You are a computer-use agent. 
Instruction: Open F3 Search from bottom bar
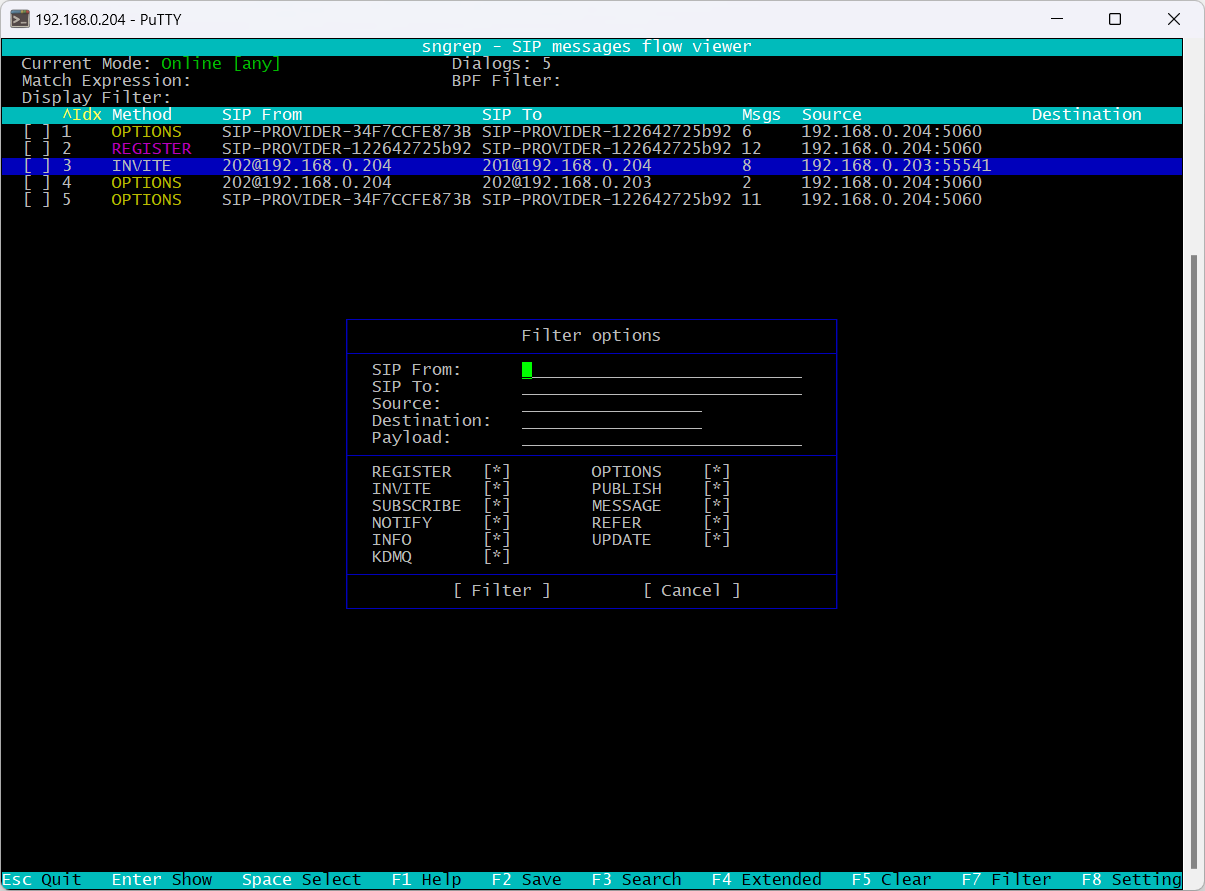(636, 880)
